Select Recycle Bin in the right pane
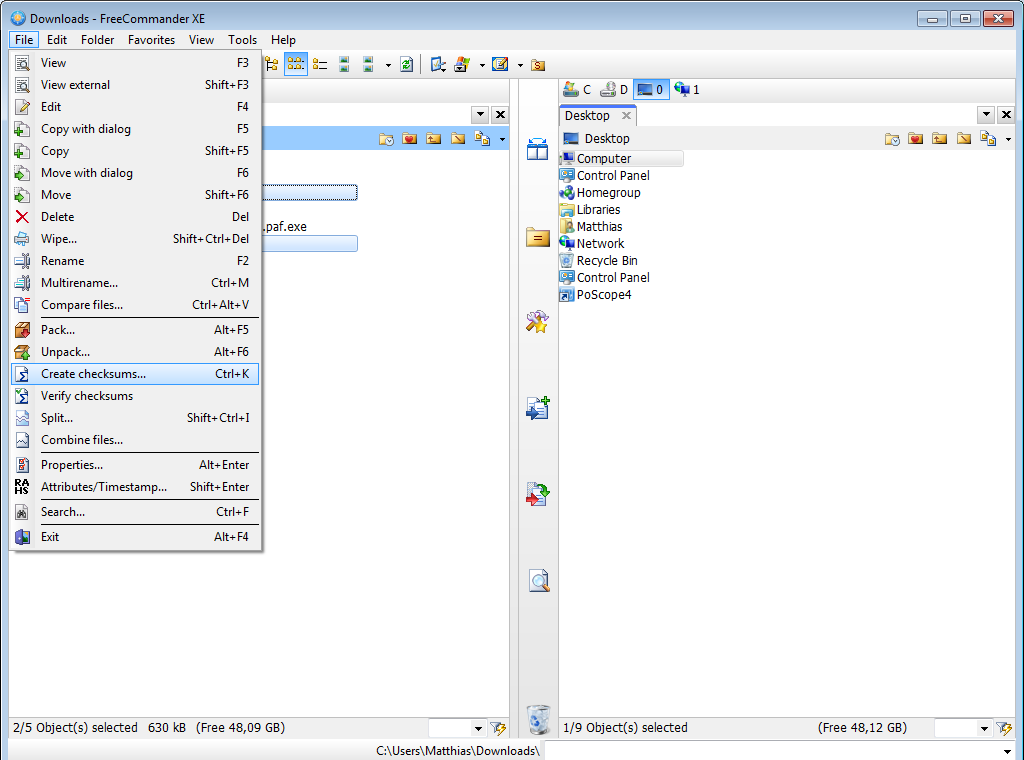 [x=599, y=261]
